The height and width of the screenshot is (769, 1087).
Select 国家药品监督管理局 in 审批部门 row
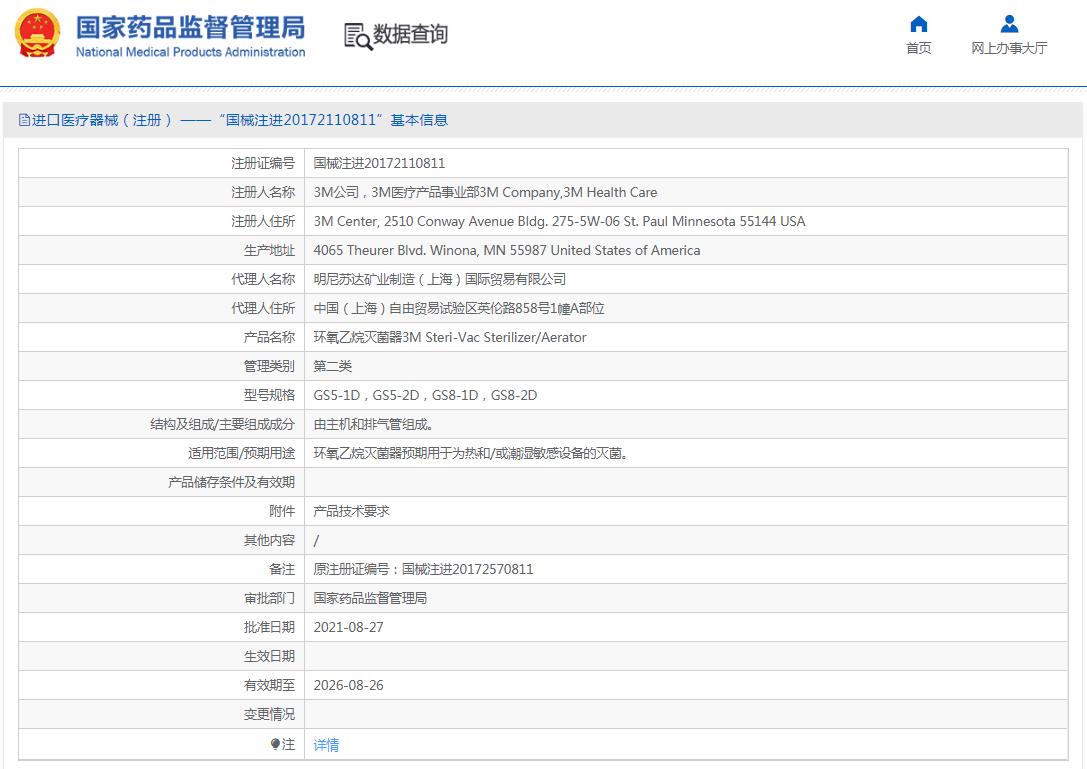pos(370,598)
